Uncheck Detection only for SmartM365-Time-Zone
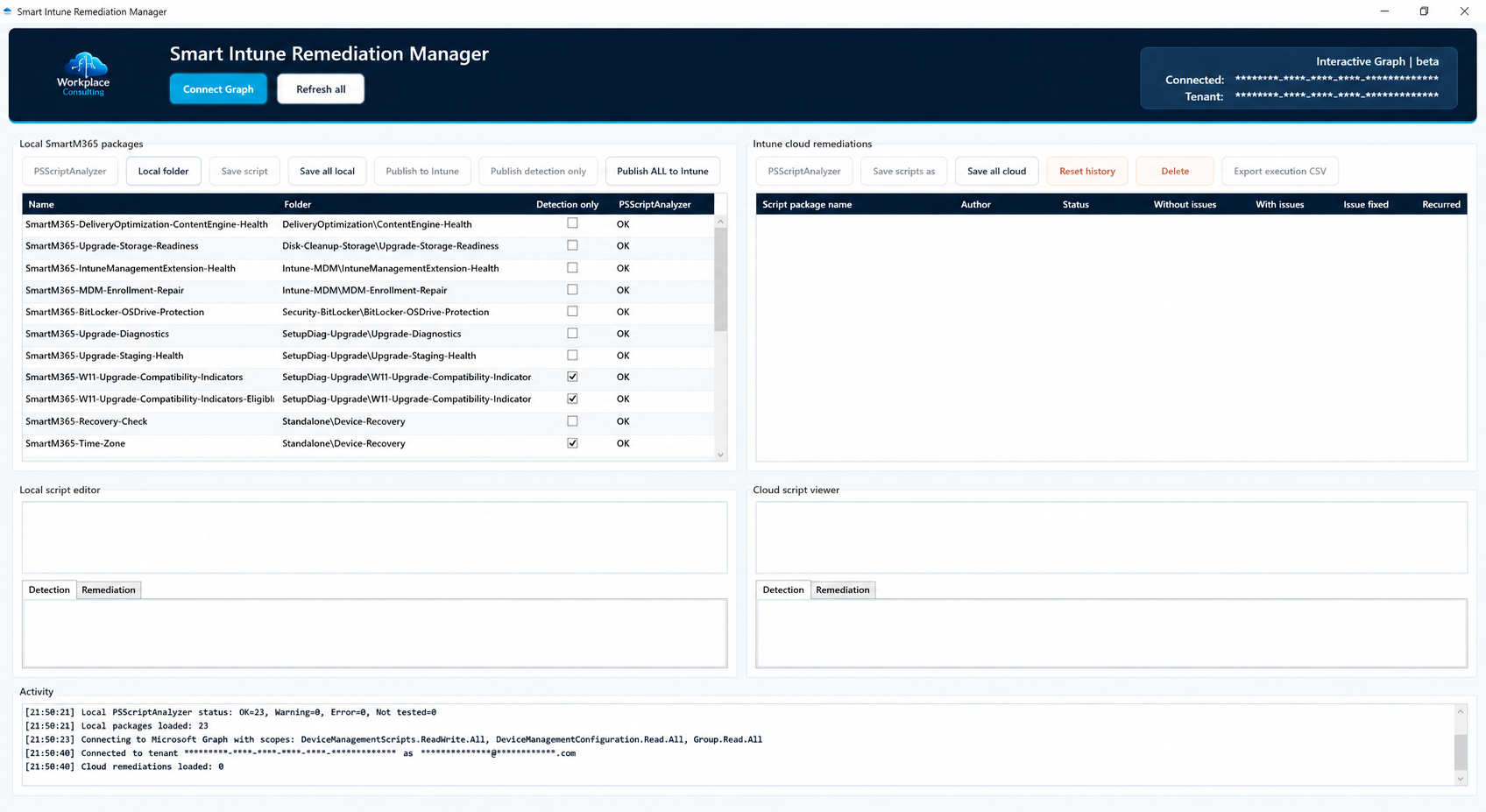This screenshot has width=1486, height=812. (x=572, y=442)
